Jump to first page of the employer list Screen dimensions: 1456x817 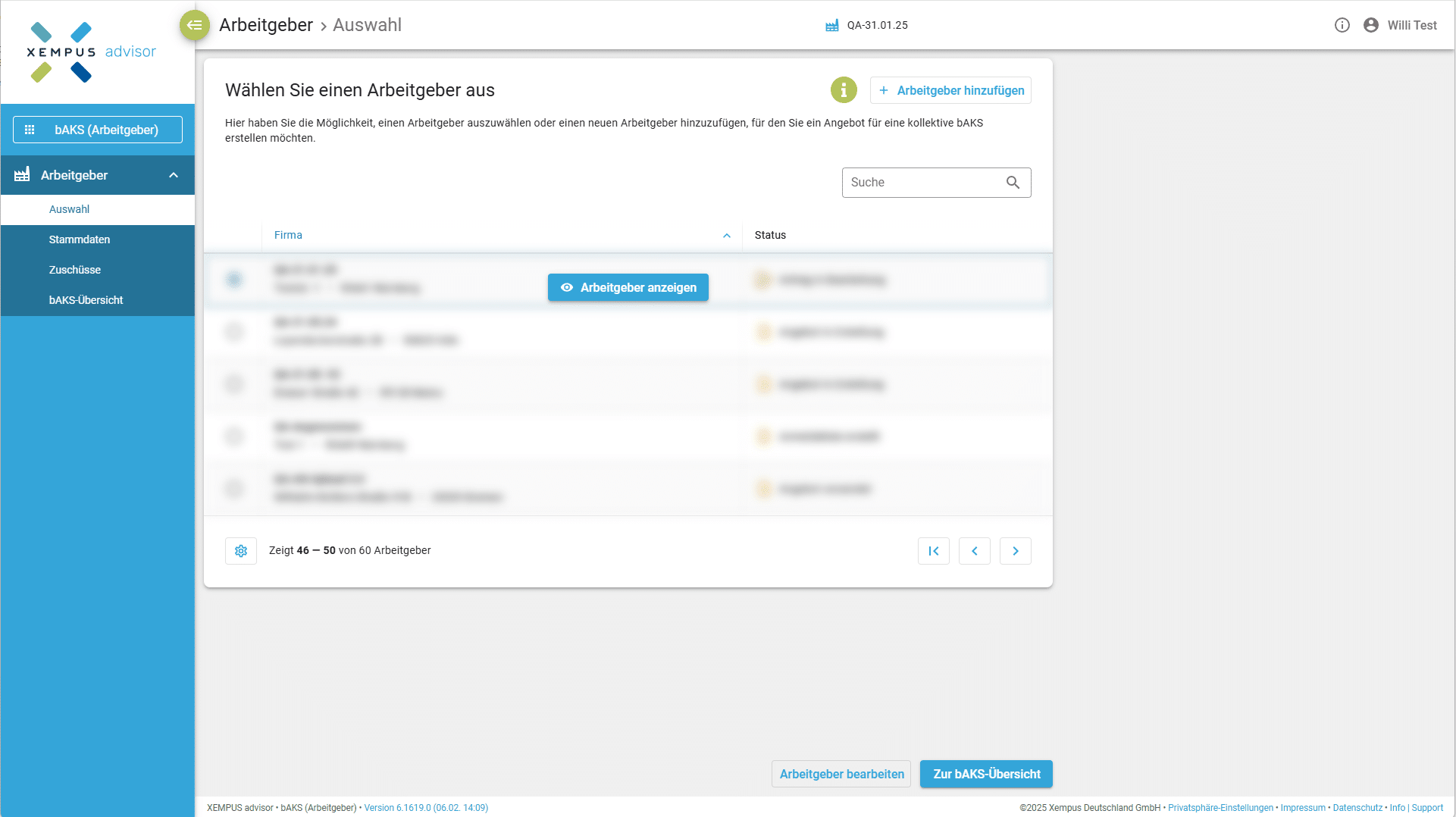[934, 551]
